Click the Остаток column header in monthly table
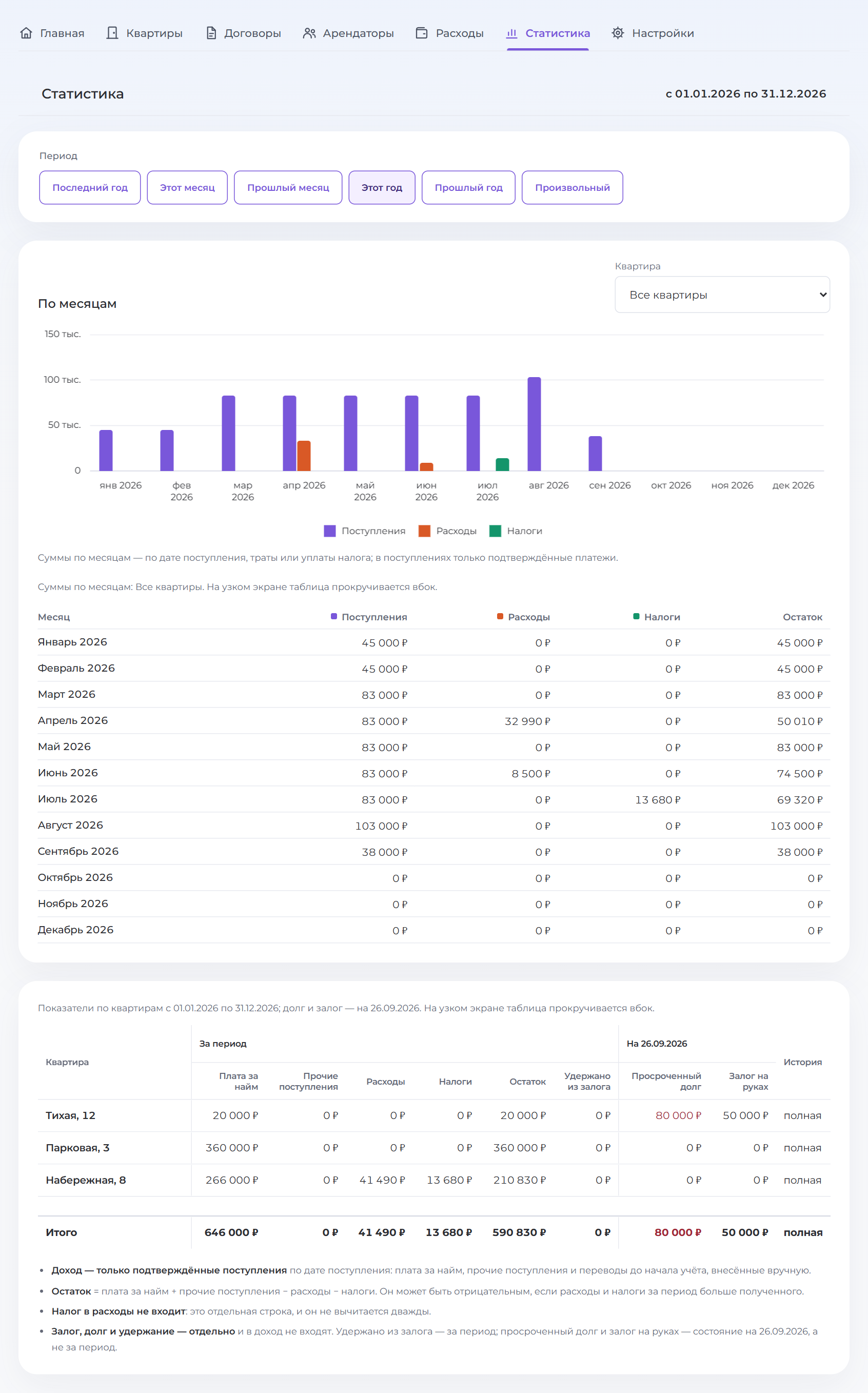 click(802, 617)
